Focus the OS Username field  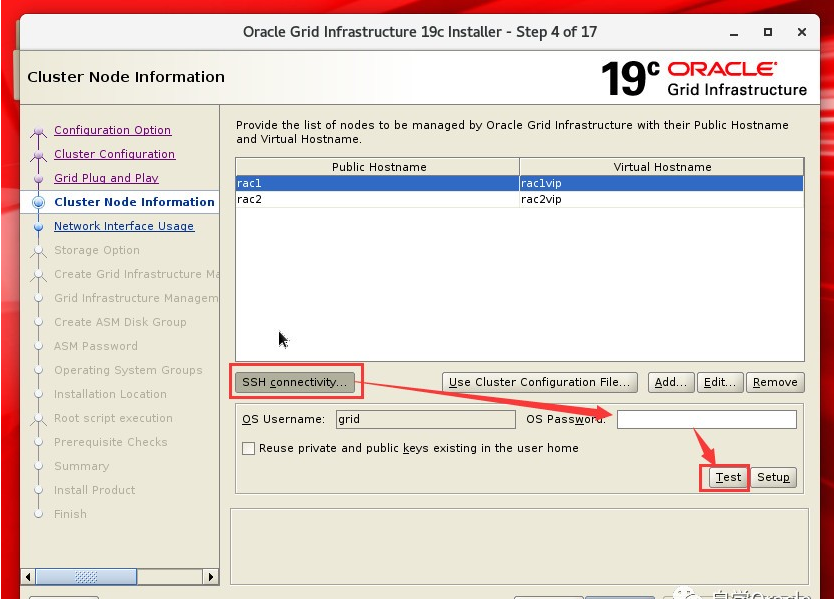click(426, 419)
